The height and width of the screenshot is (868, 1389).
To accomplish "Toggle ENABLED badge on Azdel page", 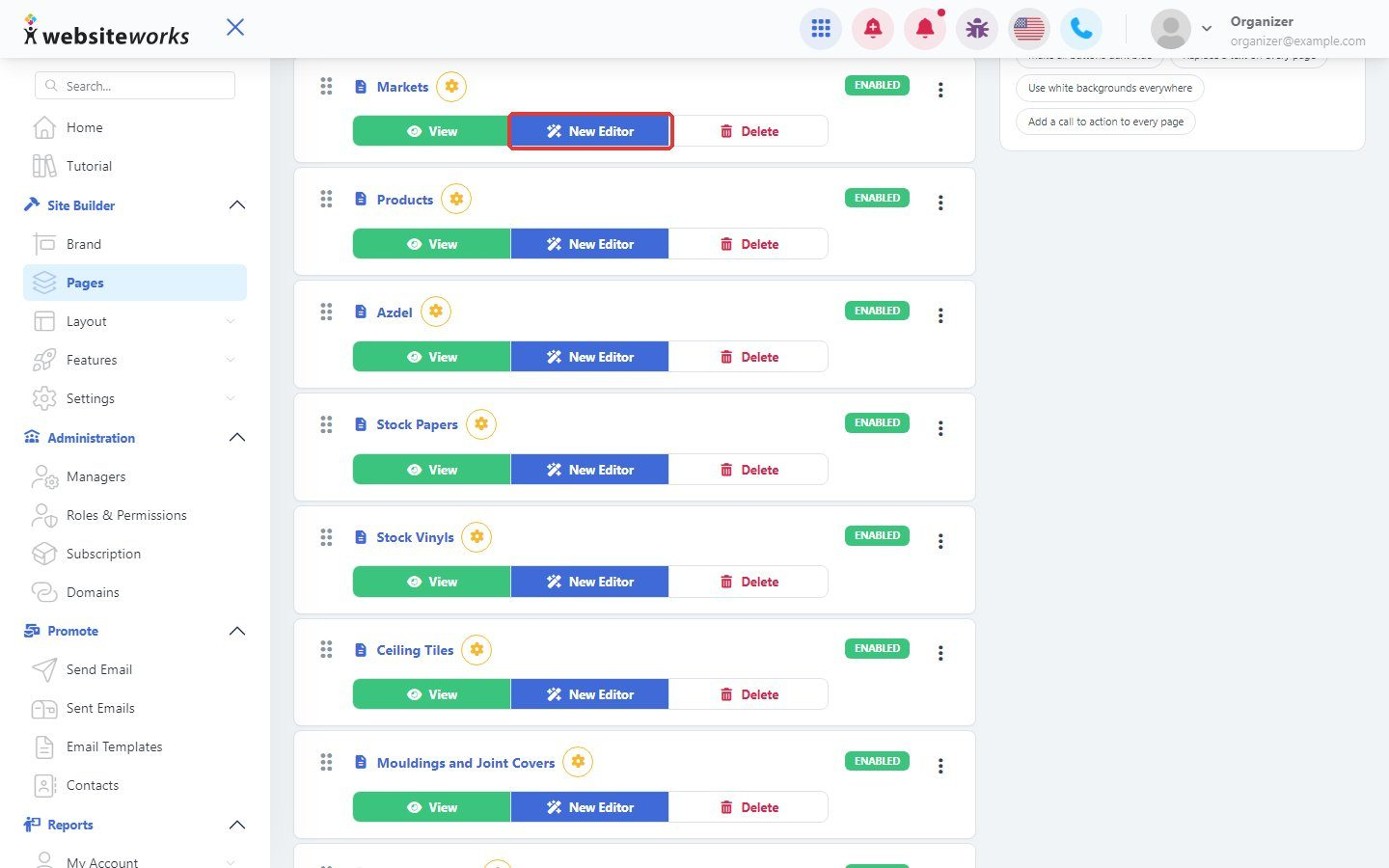I will tap(877, 311).
